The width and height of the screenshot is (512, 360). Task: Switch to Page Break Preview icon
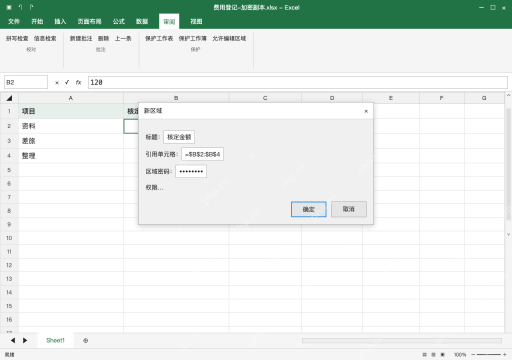443,355
